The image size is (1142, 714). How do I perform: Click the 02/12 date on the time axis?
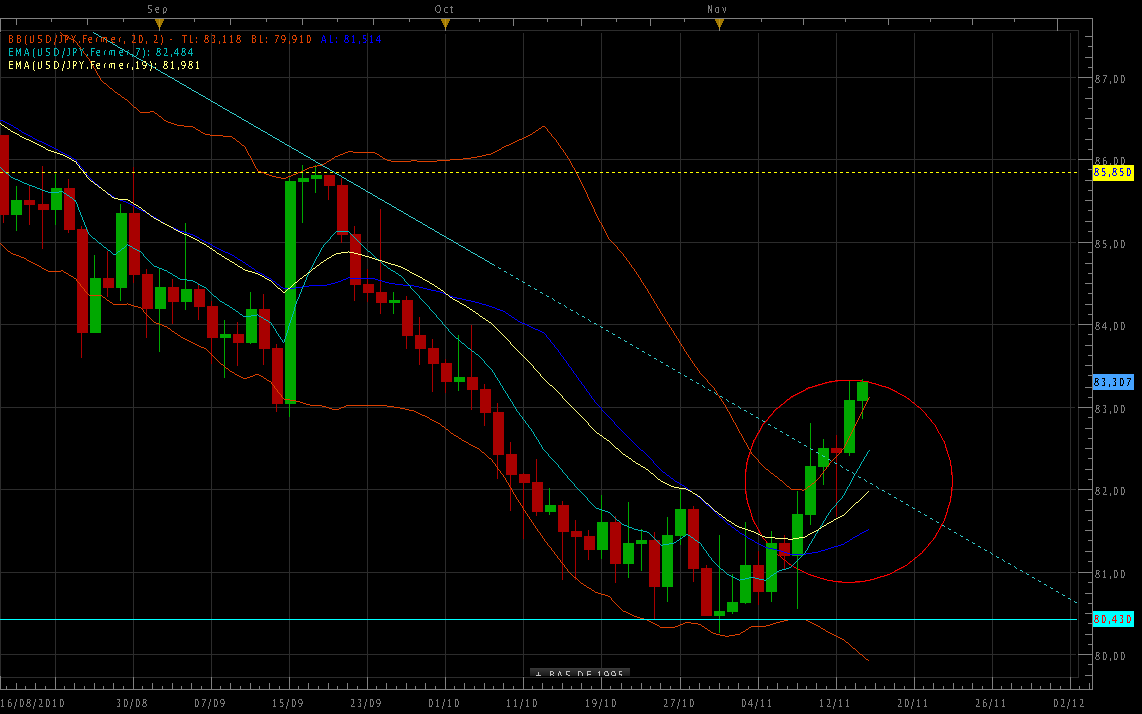[1068, 703]
